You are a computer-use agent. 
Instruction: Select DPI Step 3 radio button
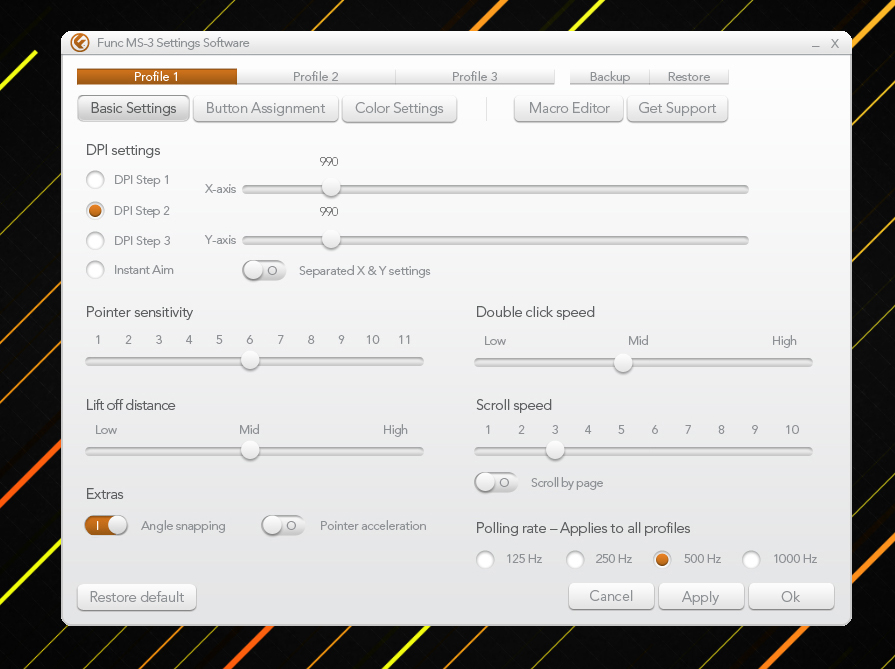click(95, 240)
